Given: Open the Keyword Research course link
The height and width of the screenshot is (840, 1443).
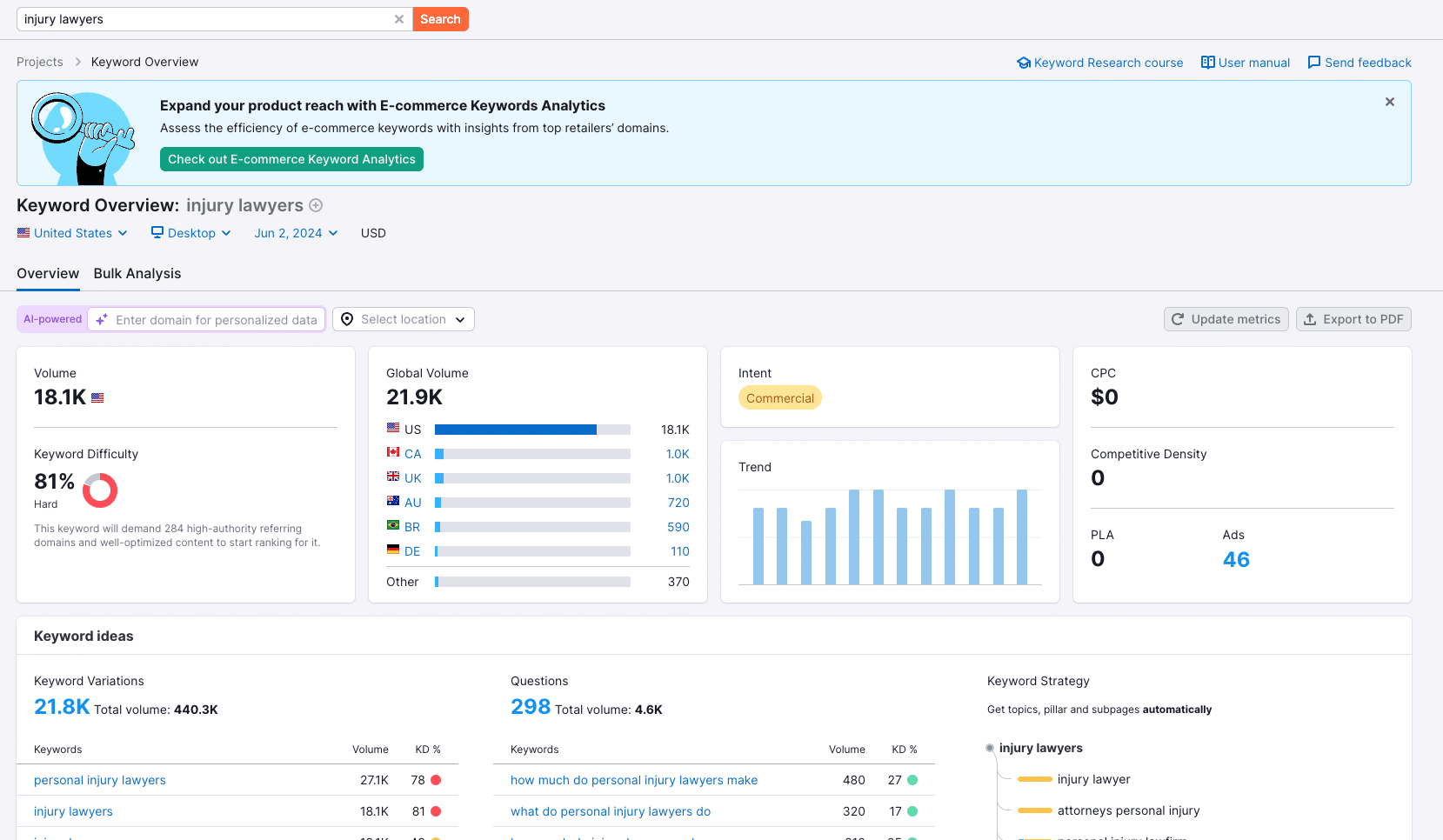Looking at the screenshot, I should pyautogui.click(x=1108, y=63).
